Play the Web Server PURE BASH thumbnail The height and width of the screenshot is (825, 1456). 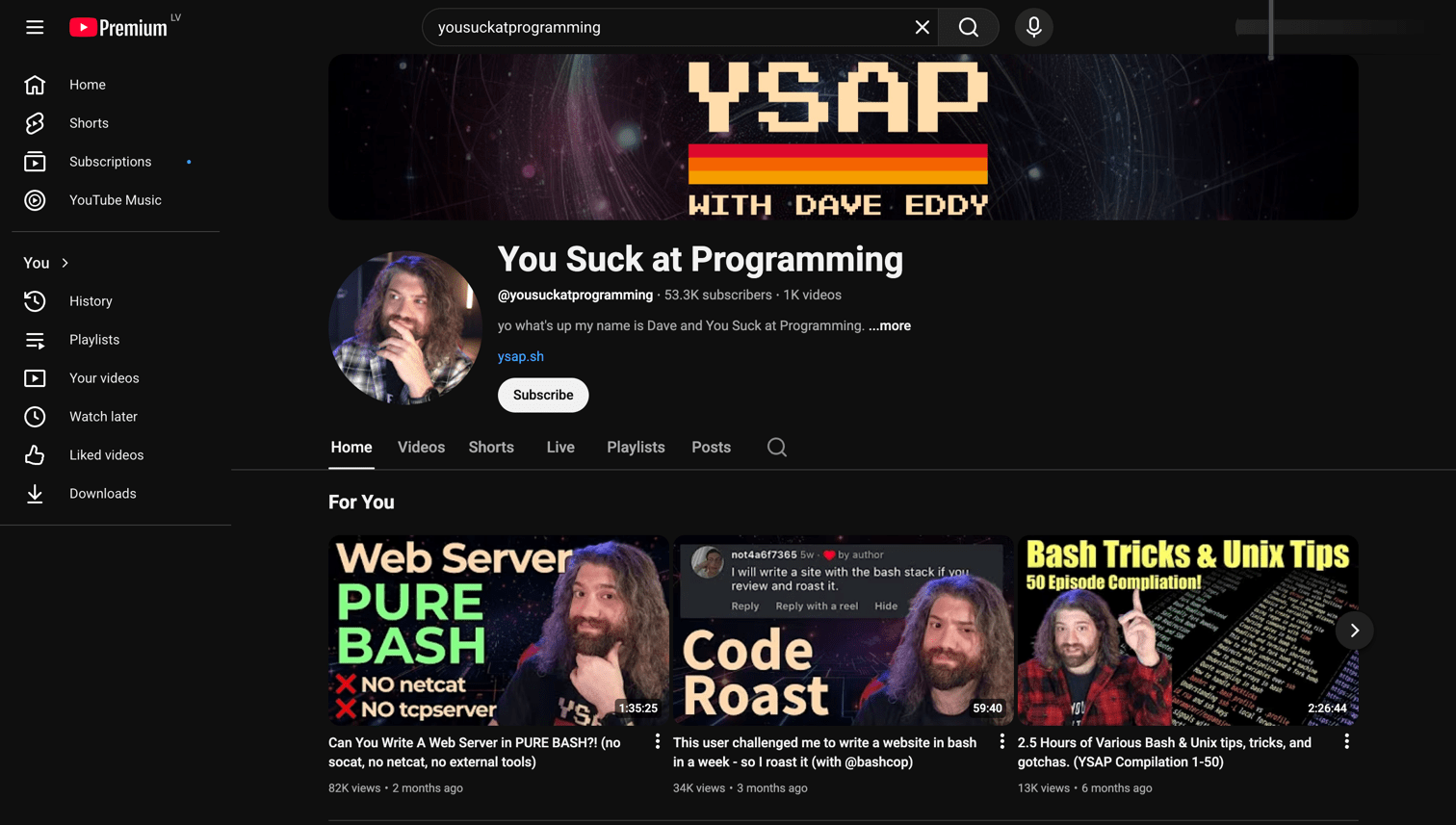click(499, 631)
